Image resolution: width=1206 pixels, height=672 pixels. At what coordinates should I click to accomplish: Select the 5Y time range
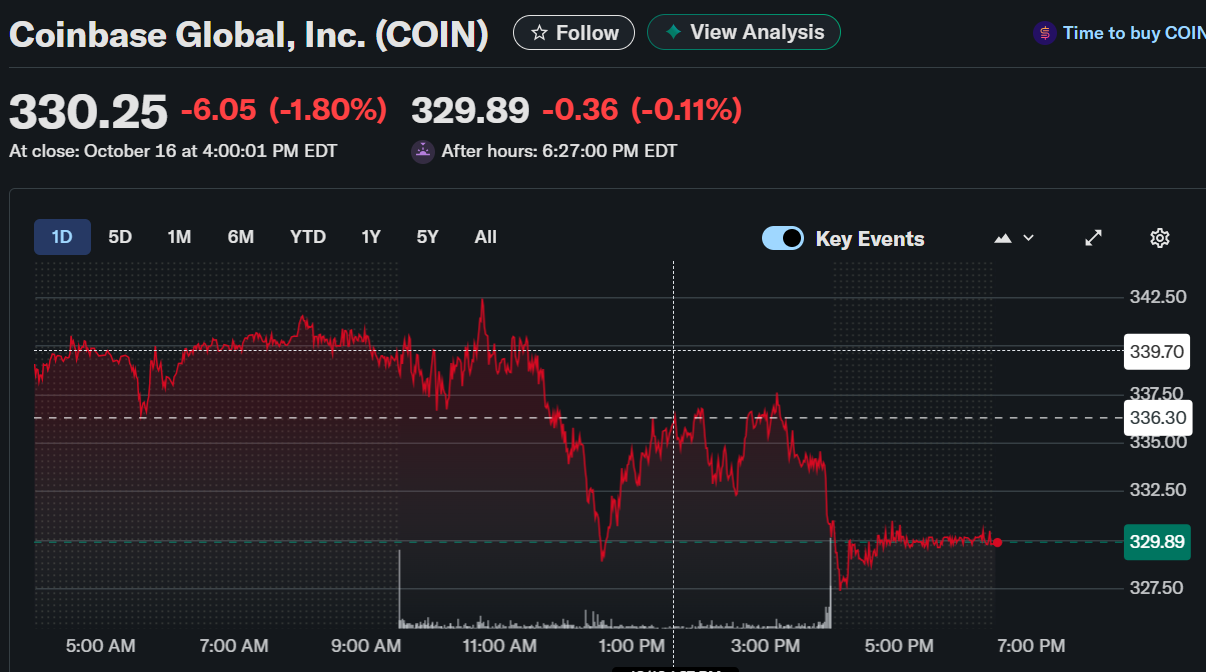(427, 237)
